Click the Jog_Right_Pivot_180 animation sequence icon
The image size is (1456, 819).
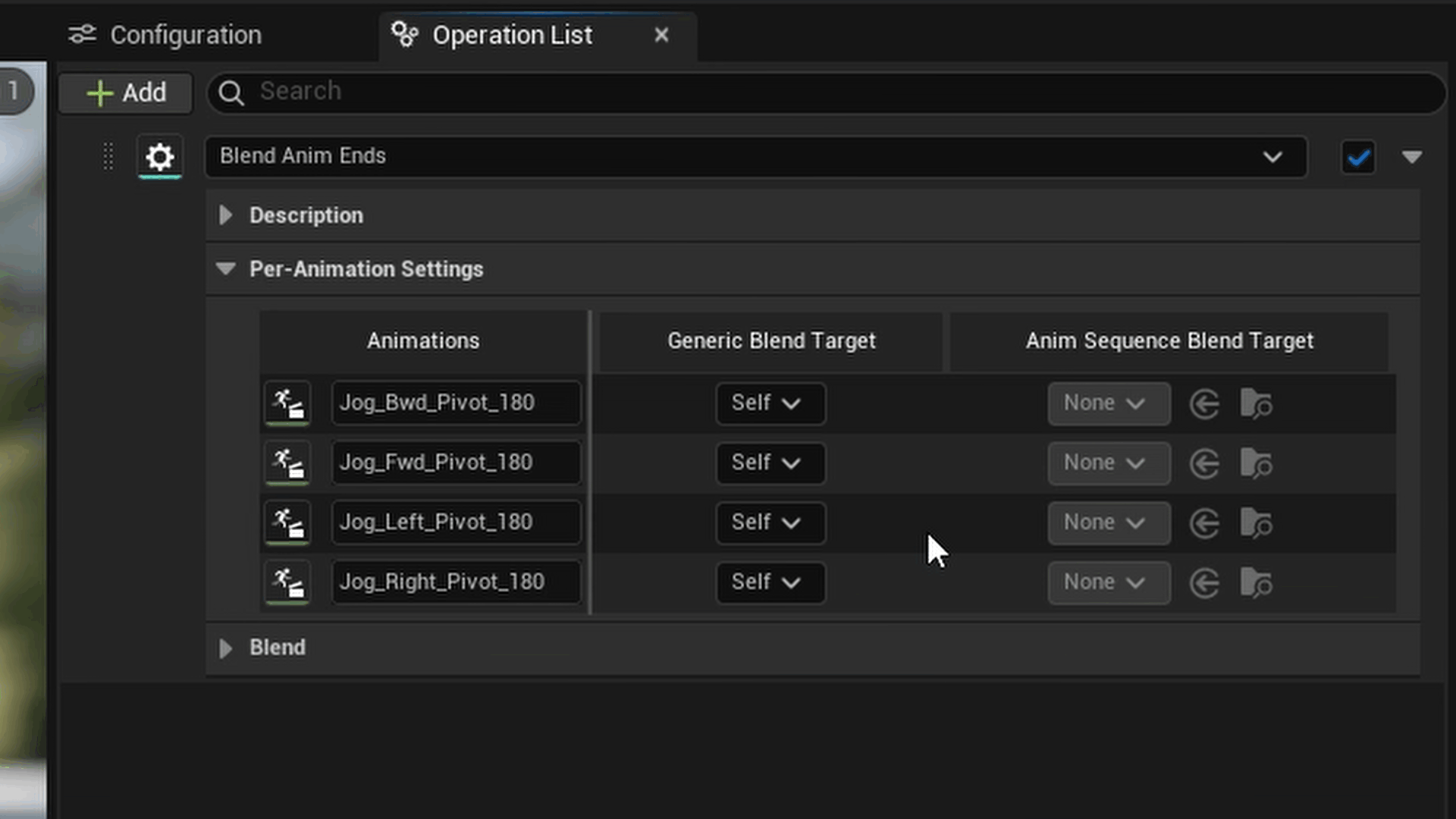pos(287,582)
